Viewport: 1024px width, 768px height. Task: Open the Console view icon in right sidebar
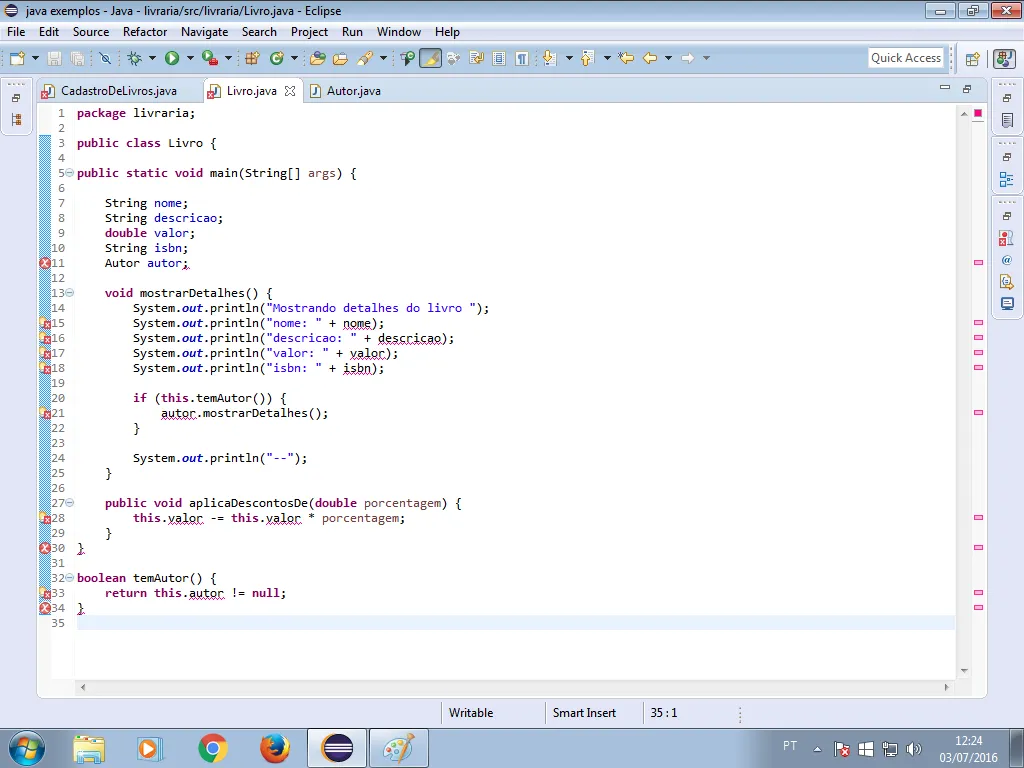[1006, 303]
